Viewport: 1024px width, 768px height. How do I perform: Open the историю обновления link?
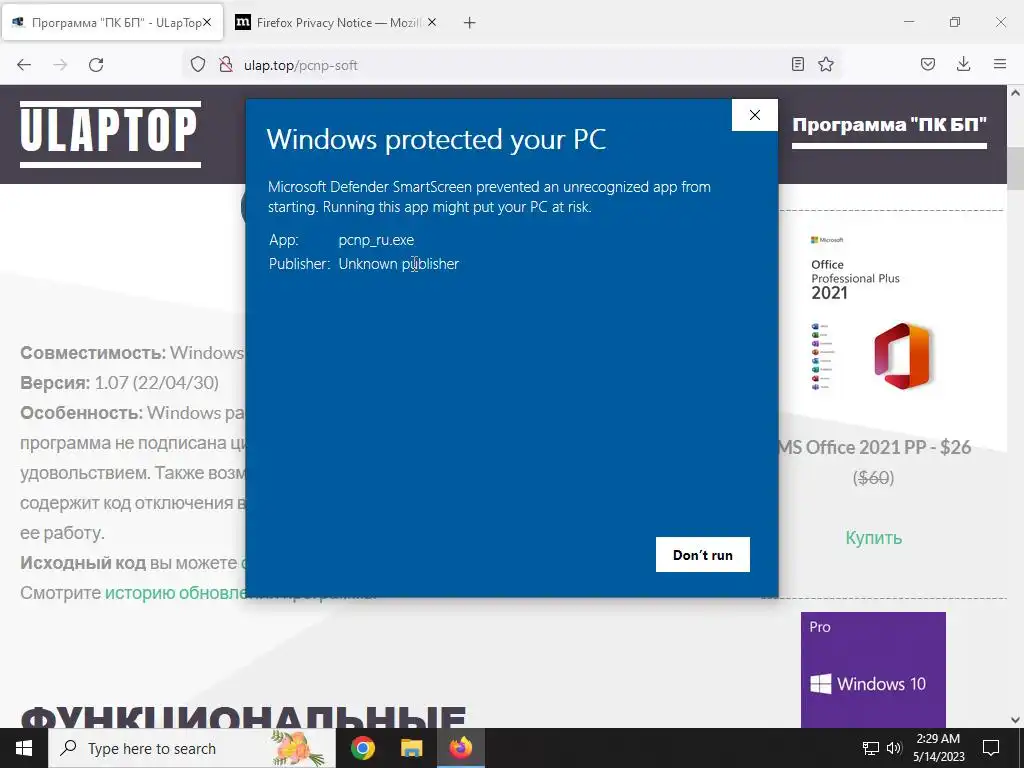pos(174,592)
